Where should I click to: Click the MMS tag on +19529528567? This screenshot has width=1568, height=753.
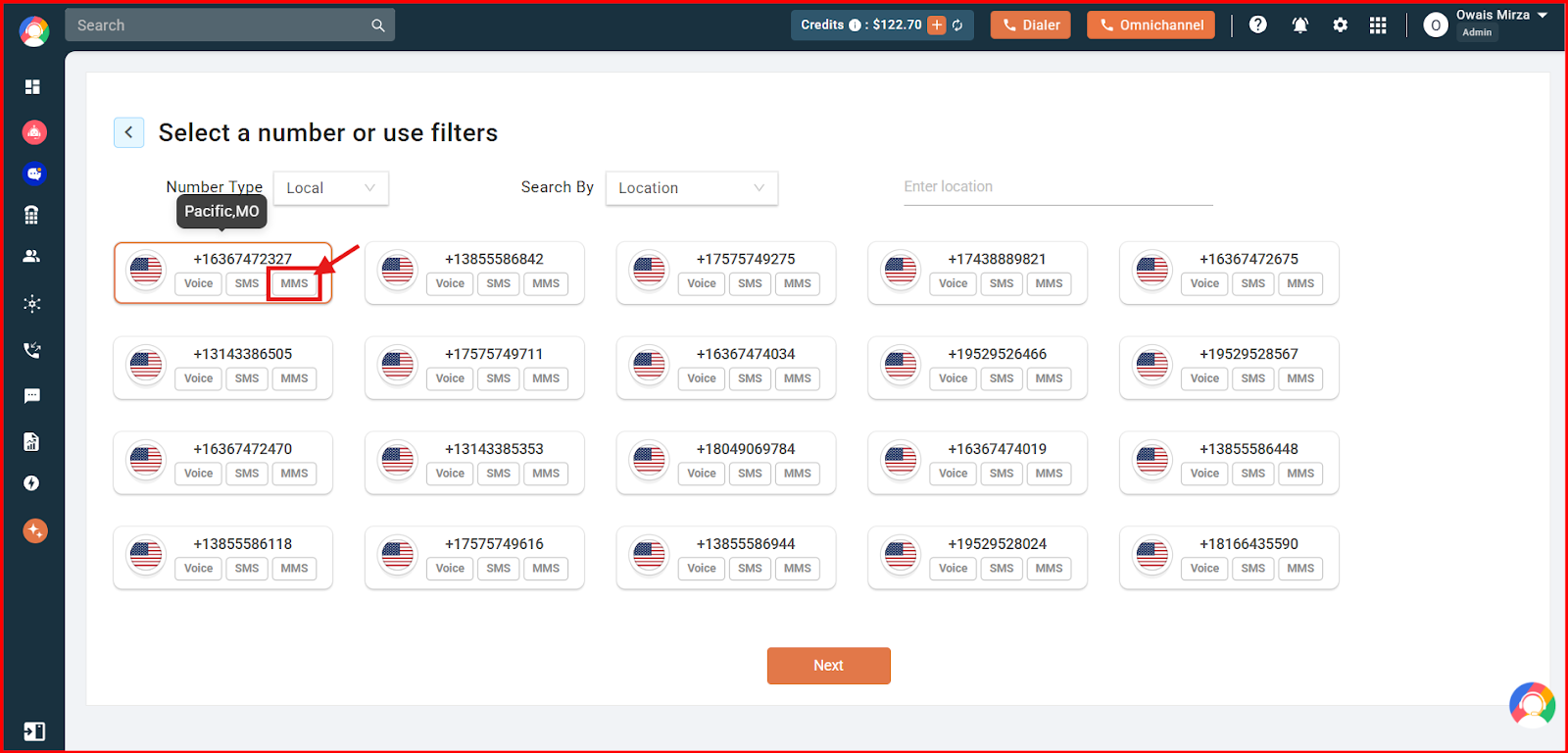coord(1300,378)
